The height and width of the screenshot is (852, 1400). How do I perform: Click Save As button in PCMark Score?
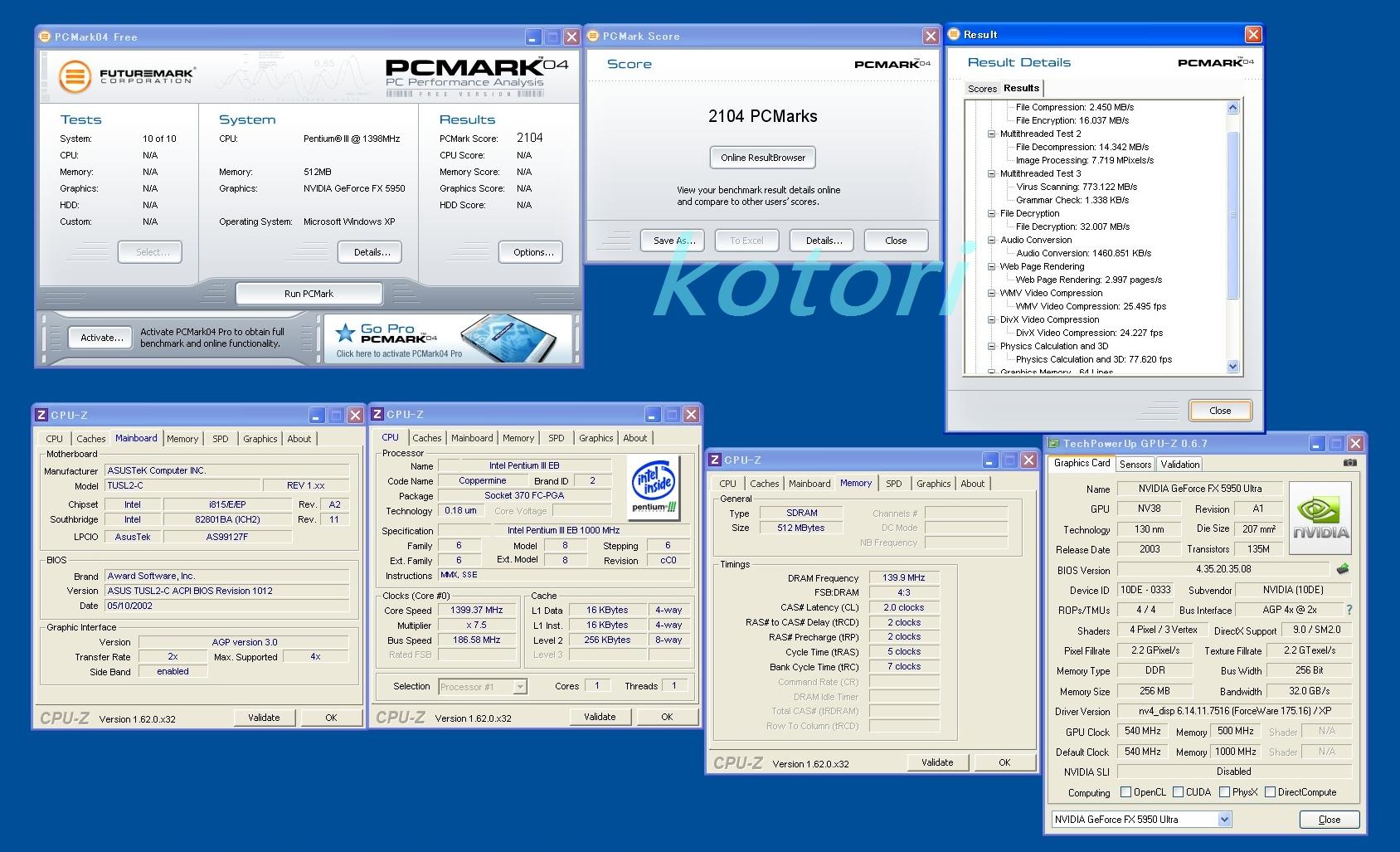(x=673, y=241)
